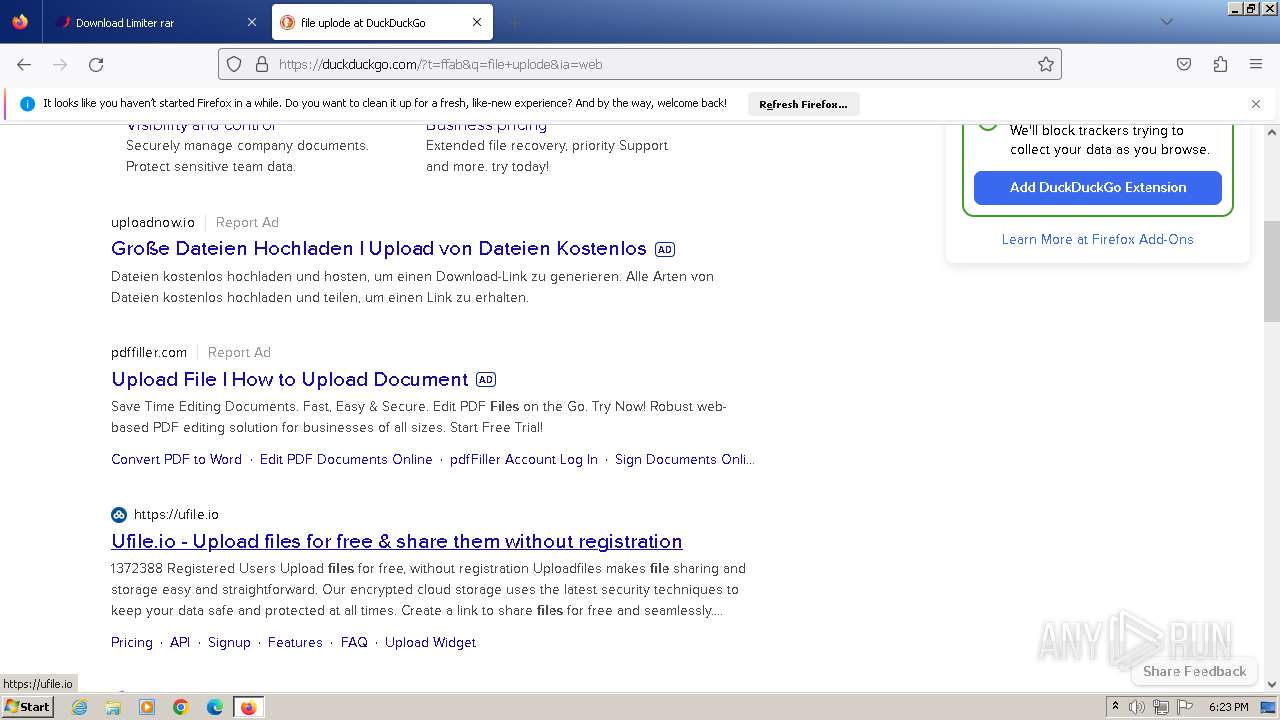The height and width of the screenshot is (720, 1280).
Task: Expand the list all tabs arrow
Action: (1166, 22)
